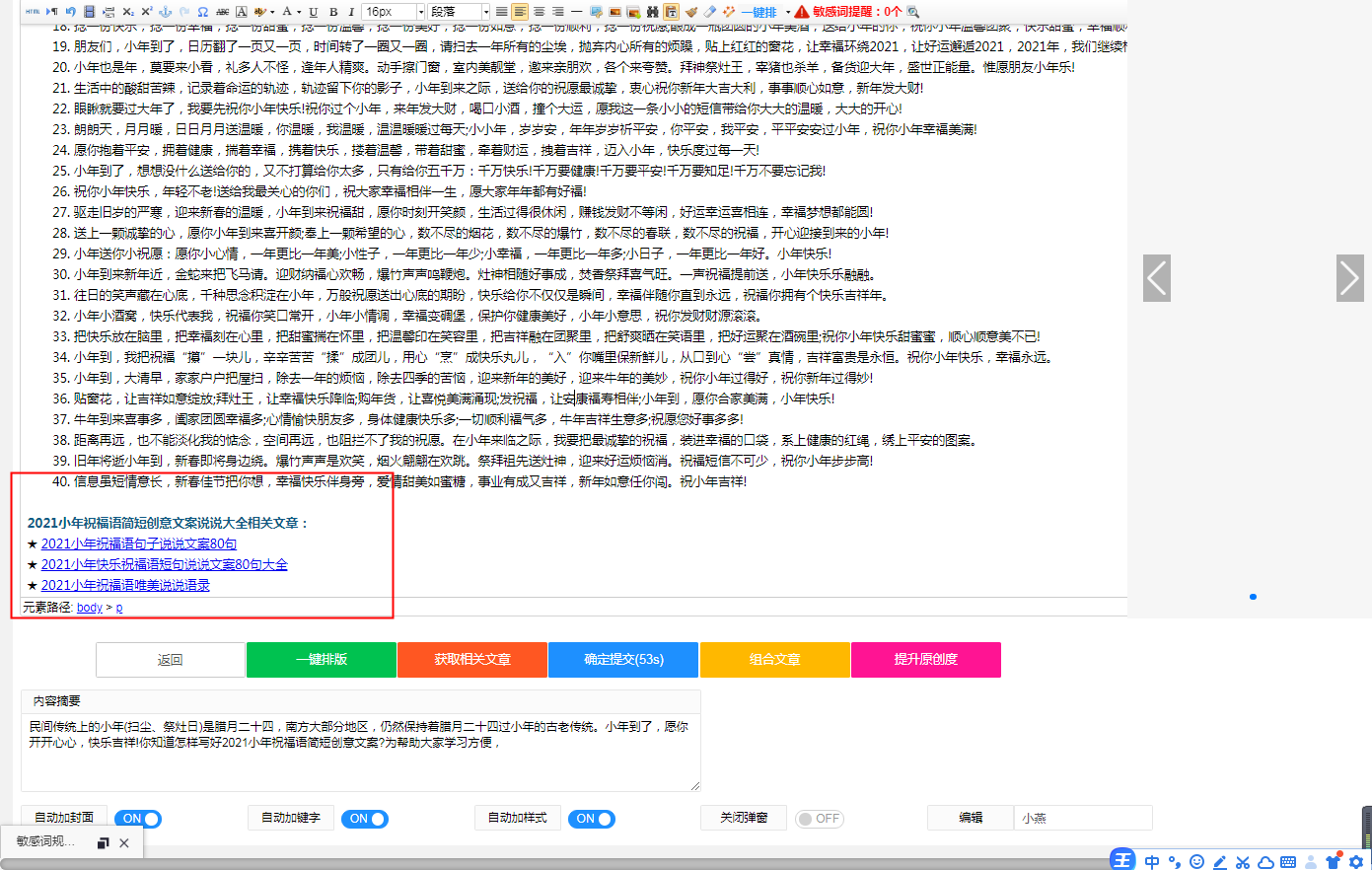Image resolution: width=1372 pixels, height=870 pixels.
Task: Open the magnifier preview icon
Action: point(913,12)
